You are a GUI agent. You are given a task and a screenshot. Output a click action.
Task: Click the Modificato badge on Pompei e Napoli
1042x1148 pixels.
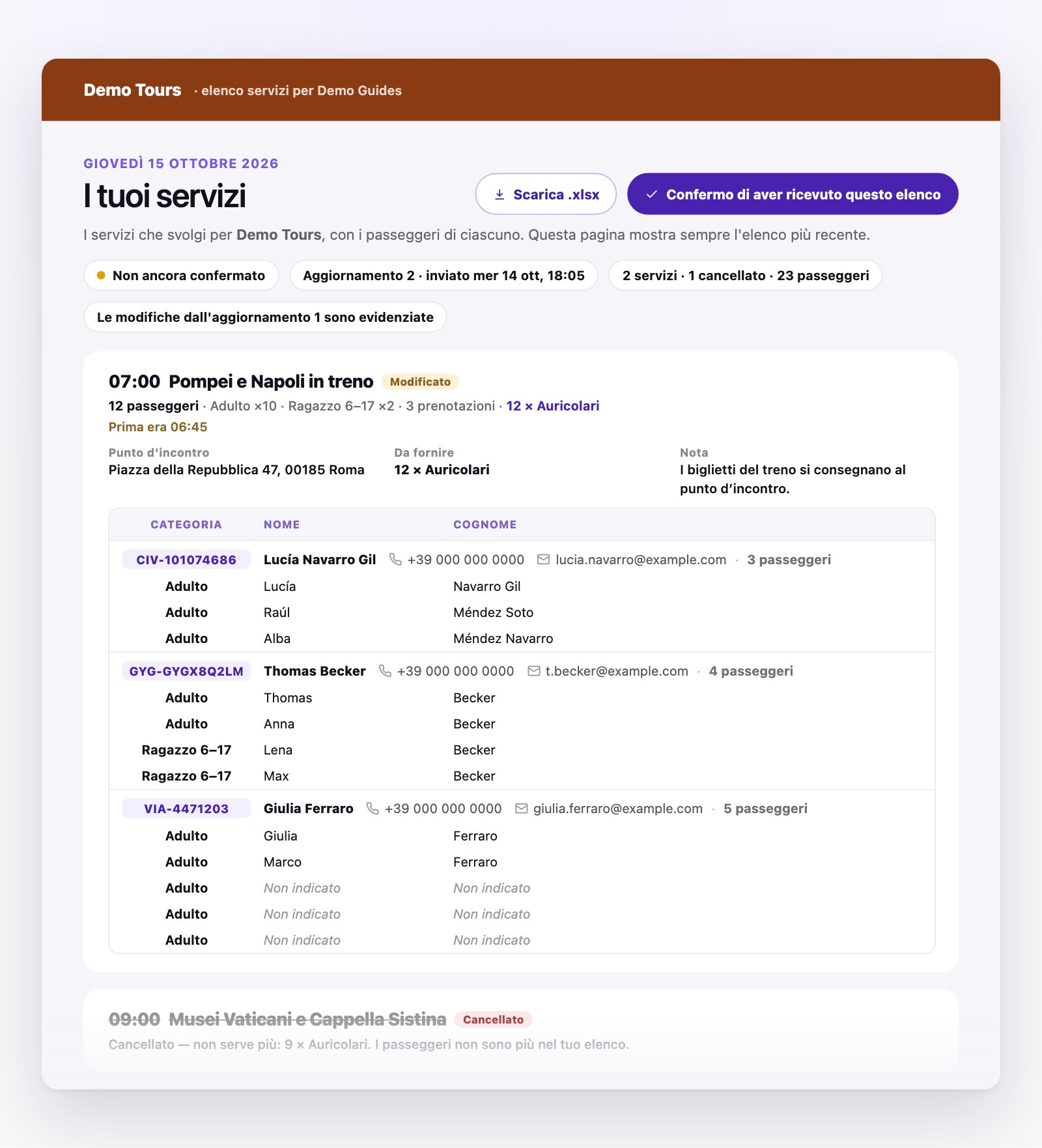(420, 382)
